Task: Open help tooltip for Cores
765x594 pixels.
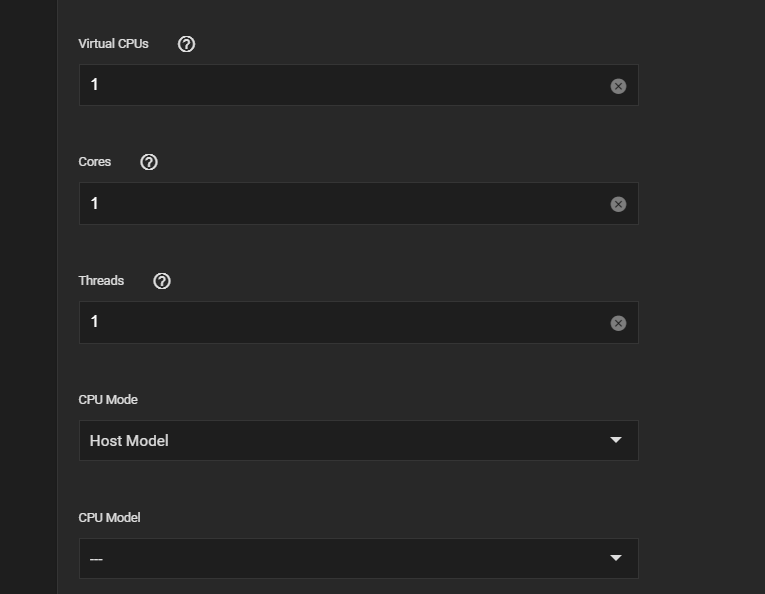Action: (x=149, y=162)
